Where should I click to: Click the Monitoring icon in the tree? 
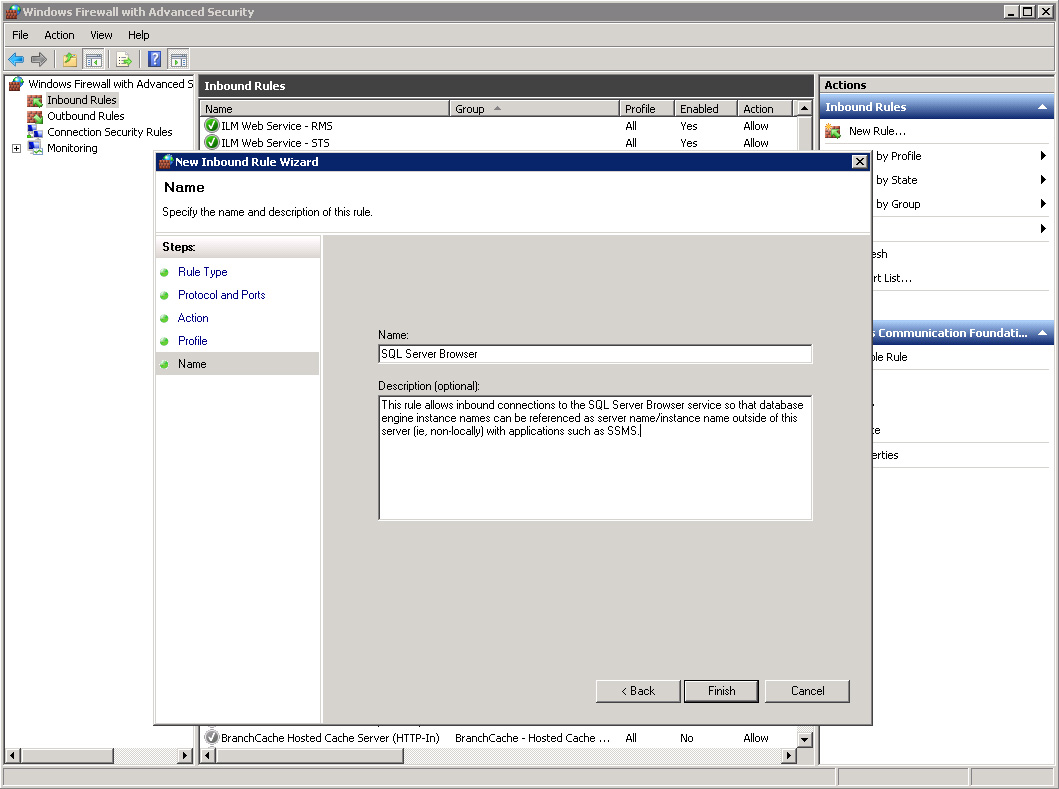click(x=35, y=148)
